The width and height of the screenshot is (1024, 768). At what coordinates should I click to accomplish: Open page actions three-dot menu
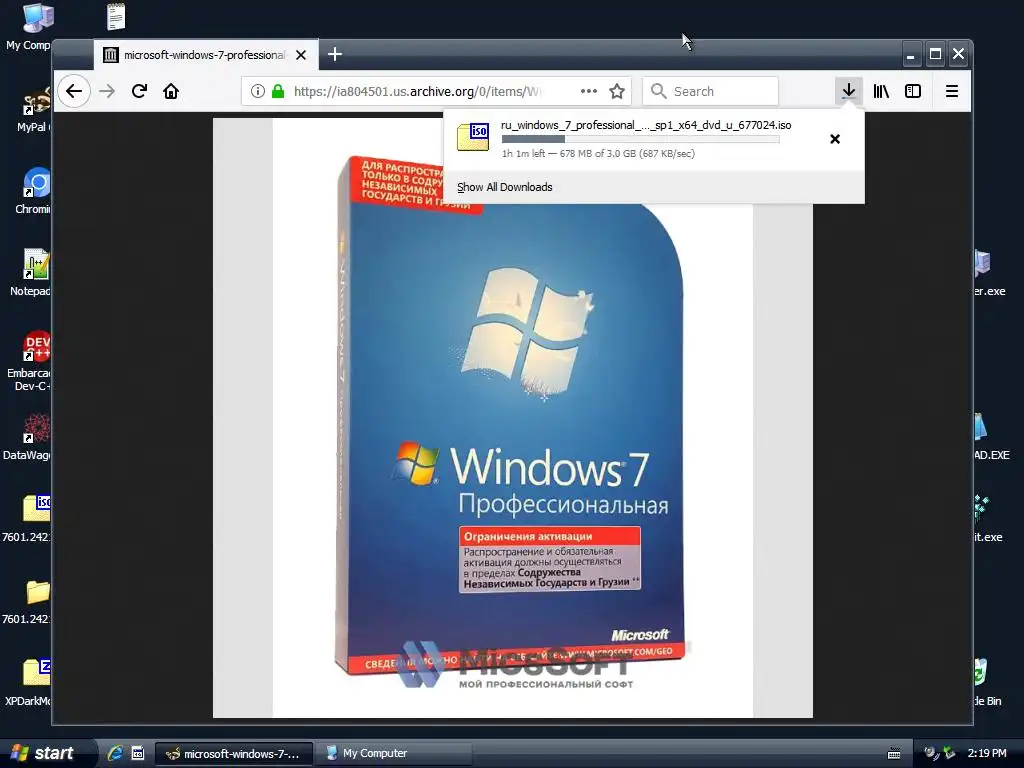[x=588, y=91]
